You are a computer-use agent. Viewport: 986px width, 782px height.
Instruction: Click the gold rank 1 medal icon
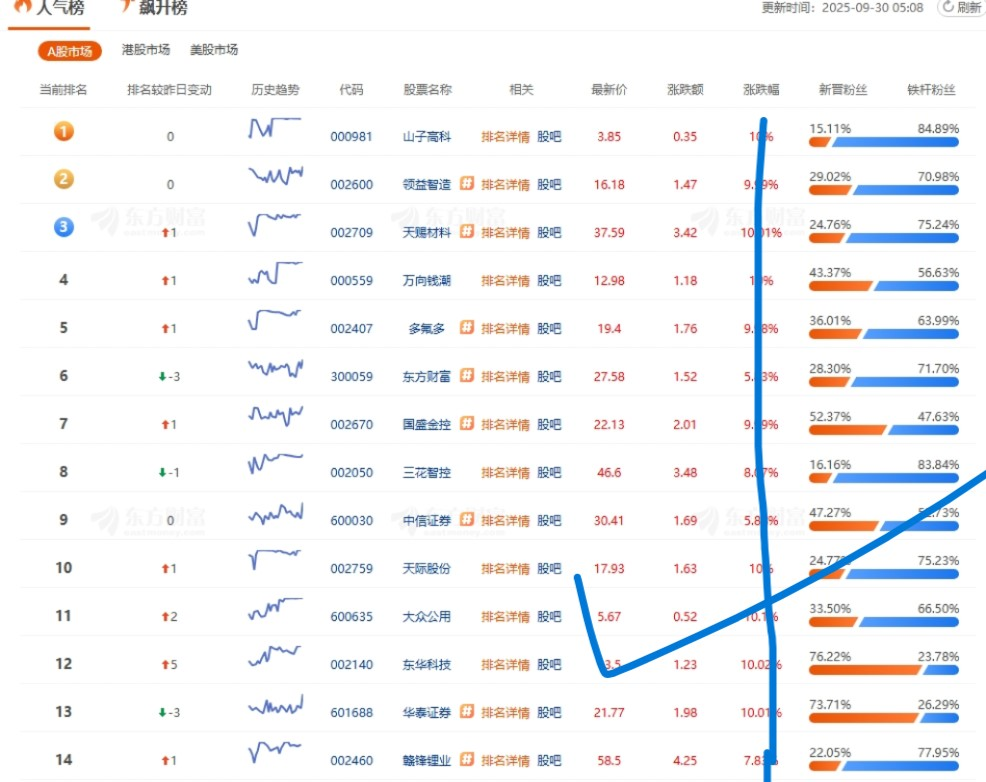pos(63,131)
